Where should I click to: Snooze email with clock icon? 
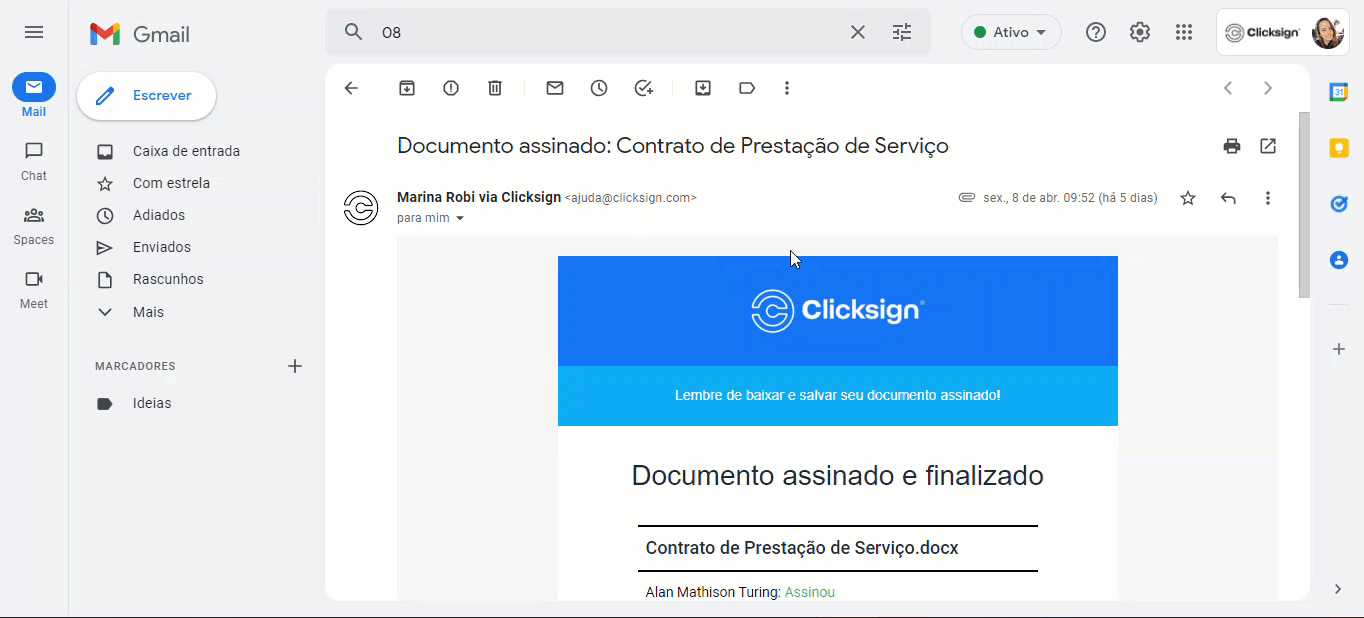(x=599, y=88)
